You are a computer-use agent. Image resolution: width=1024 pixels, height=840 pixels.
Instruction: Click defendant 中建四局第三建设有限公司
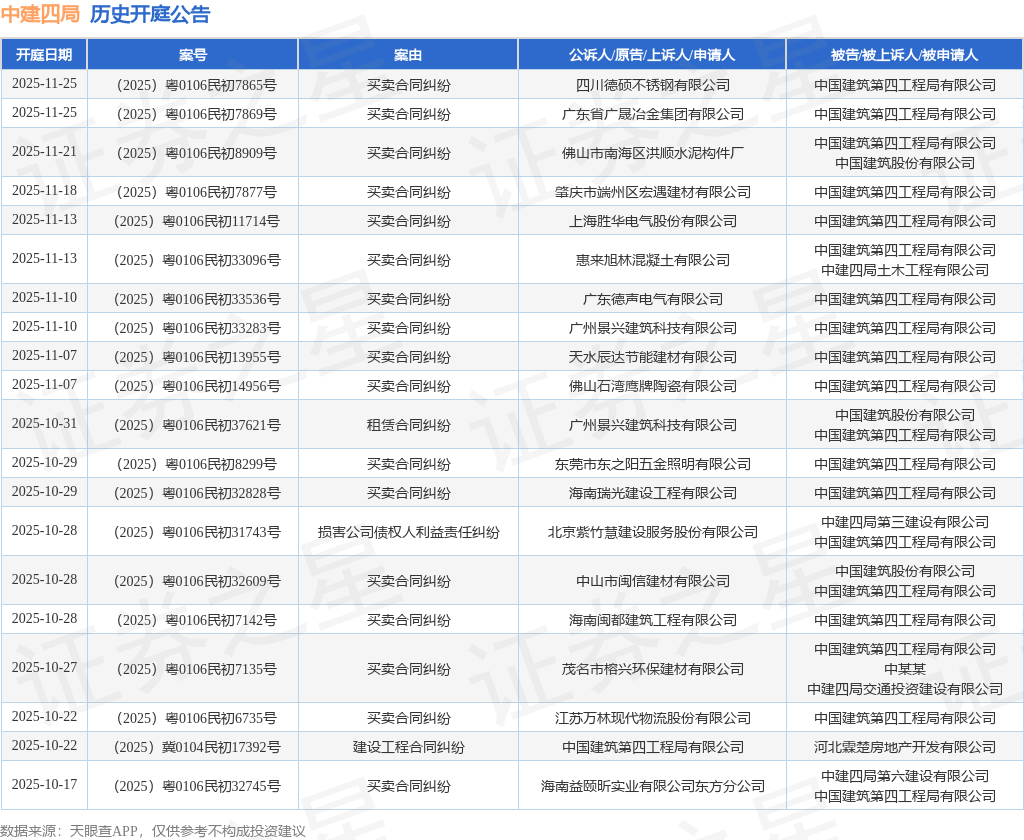904,522
